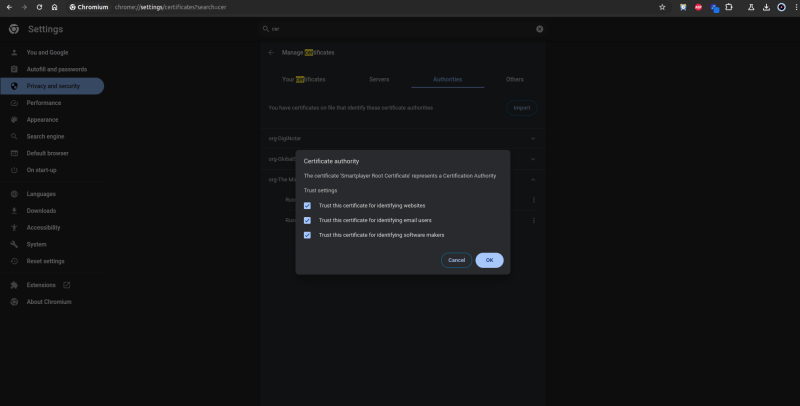Select Privacy and security in sidebar
800x406 pixels.
pos(52,86)
